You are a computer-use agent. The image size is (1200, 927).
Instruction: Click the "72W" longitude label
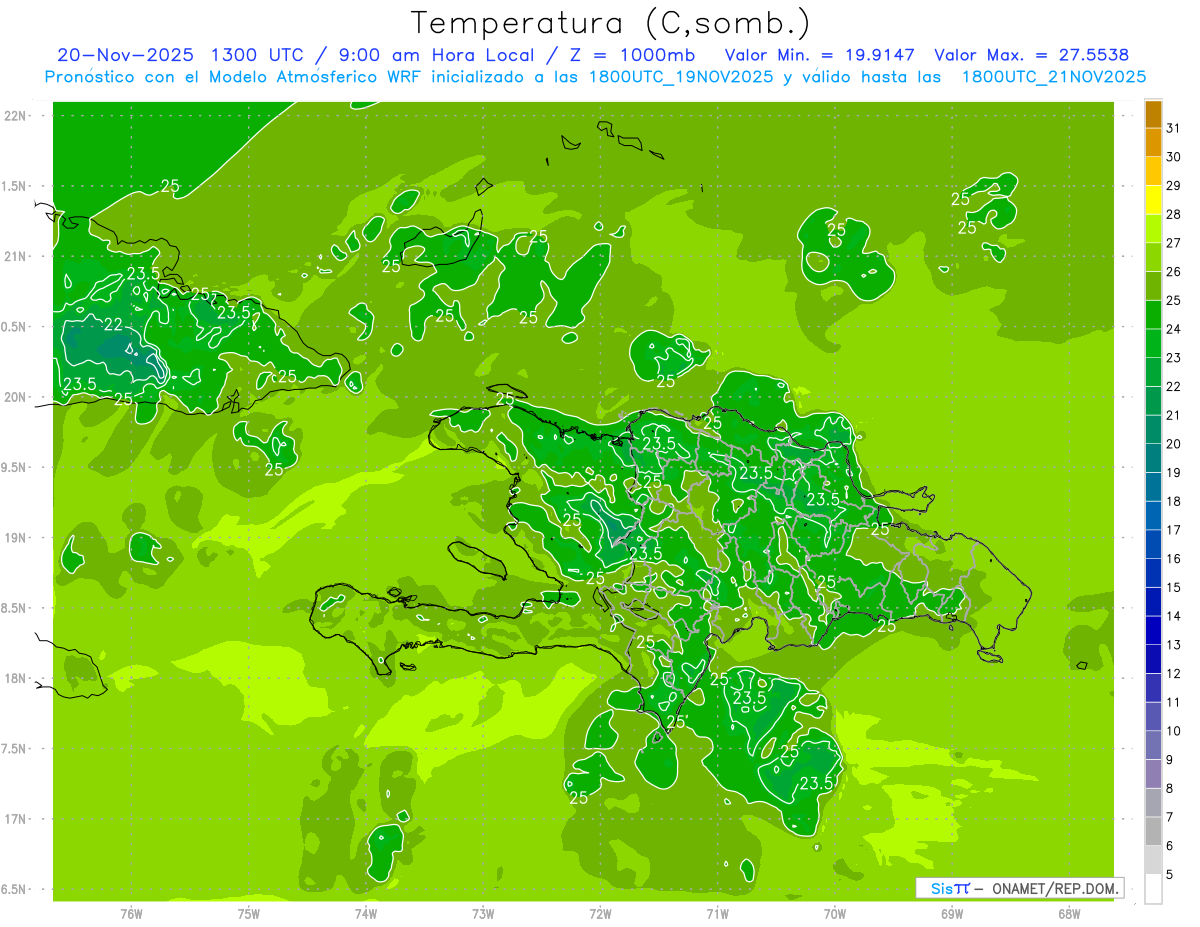tap(600, 914)
